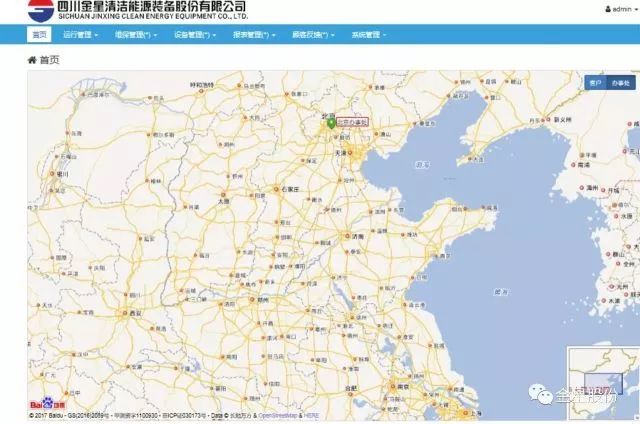The height and width of the screenshot is (424, 640).
Task: Open the OpenStreetMap attribution link
Action: (278, 416)
